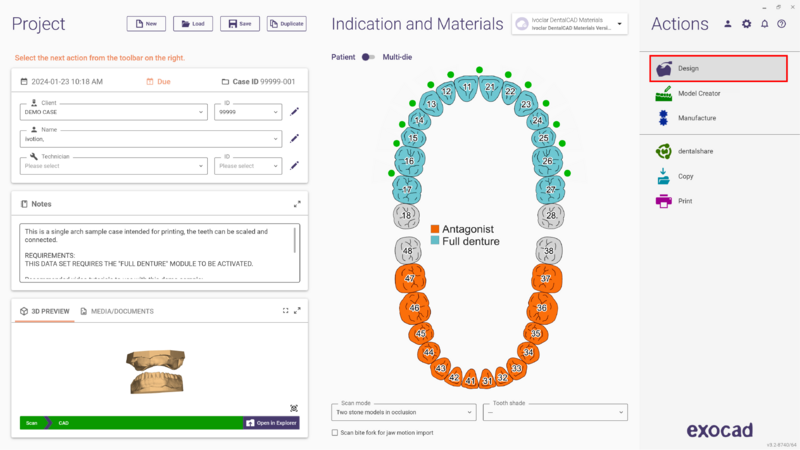Screen dimensions: 800x450
Task: Expand the Notes panel
Action: (x=297, y=204)
